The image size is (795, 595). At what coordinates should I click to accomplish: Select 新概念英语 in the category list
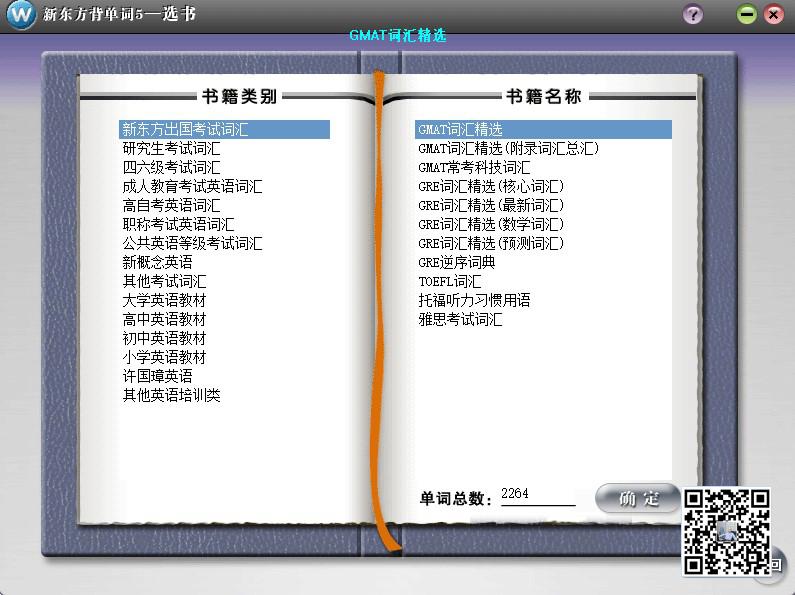(157, 262)
